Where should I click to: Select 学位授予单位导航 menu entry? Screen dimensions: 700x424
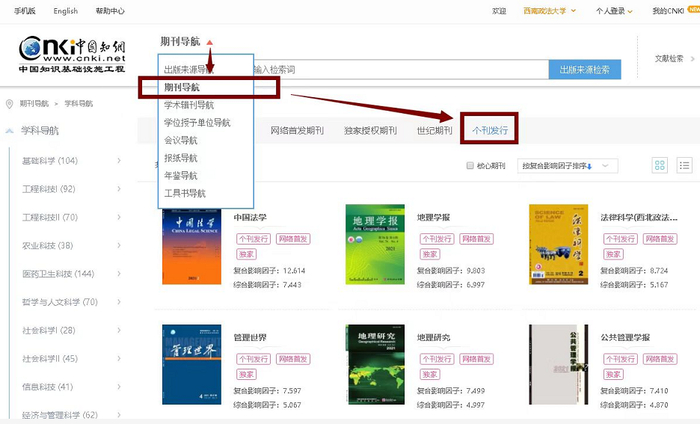(197, 123)
